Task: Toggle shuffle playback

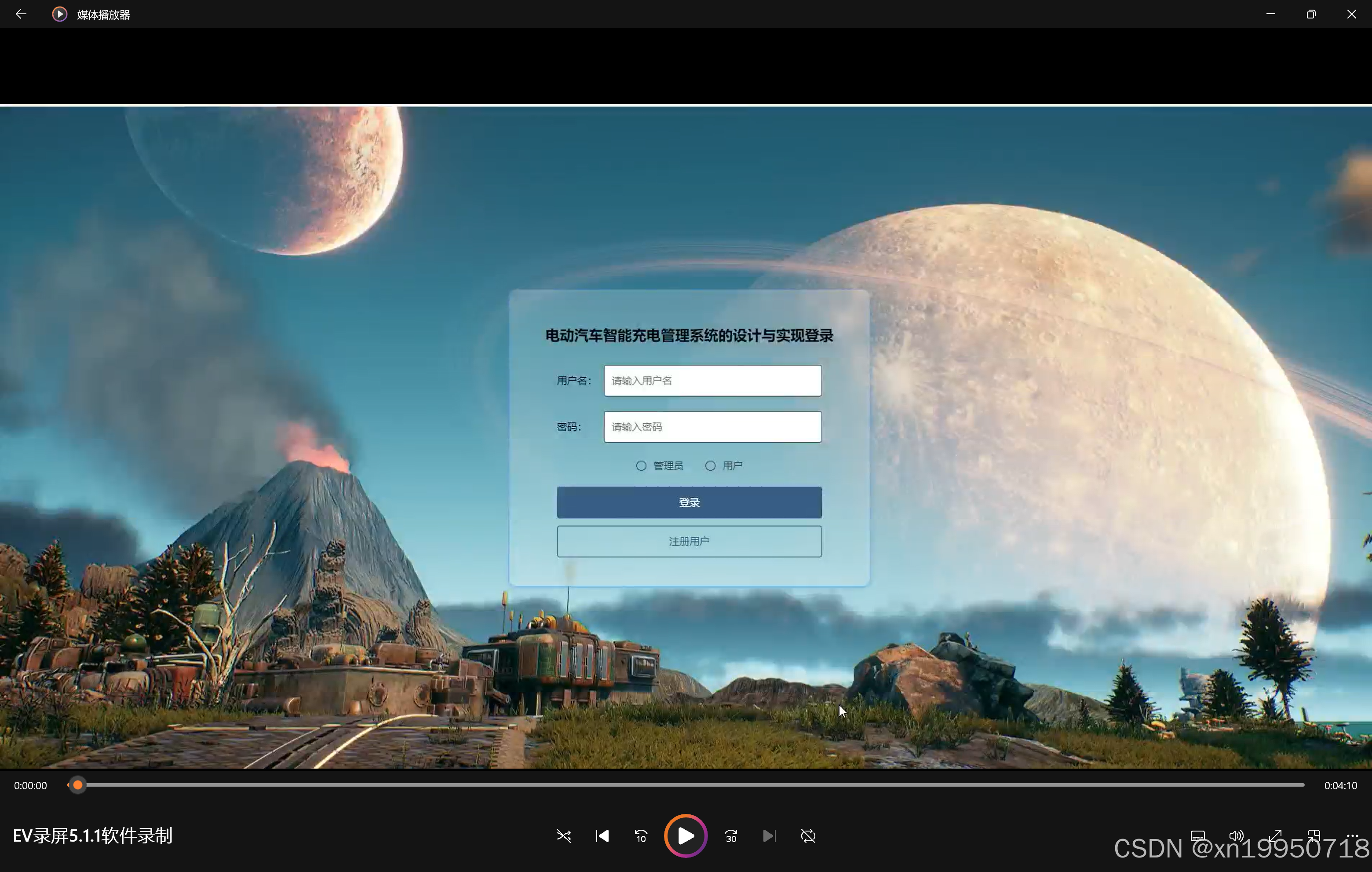Action: click(x=563, y=836)
